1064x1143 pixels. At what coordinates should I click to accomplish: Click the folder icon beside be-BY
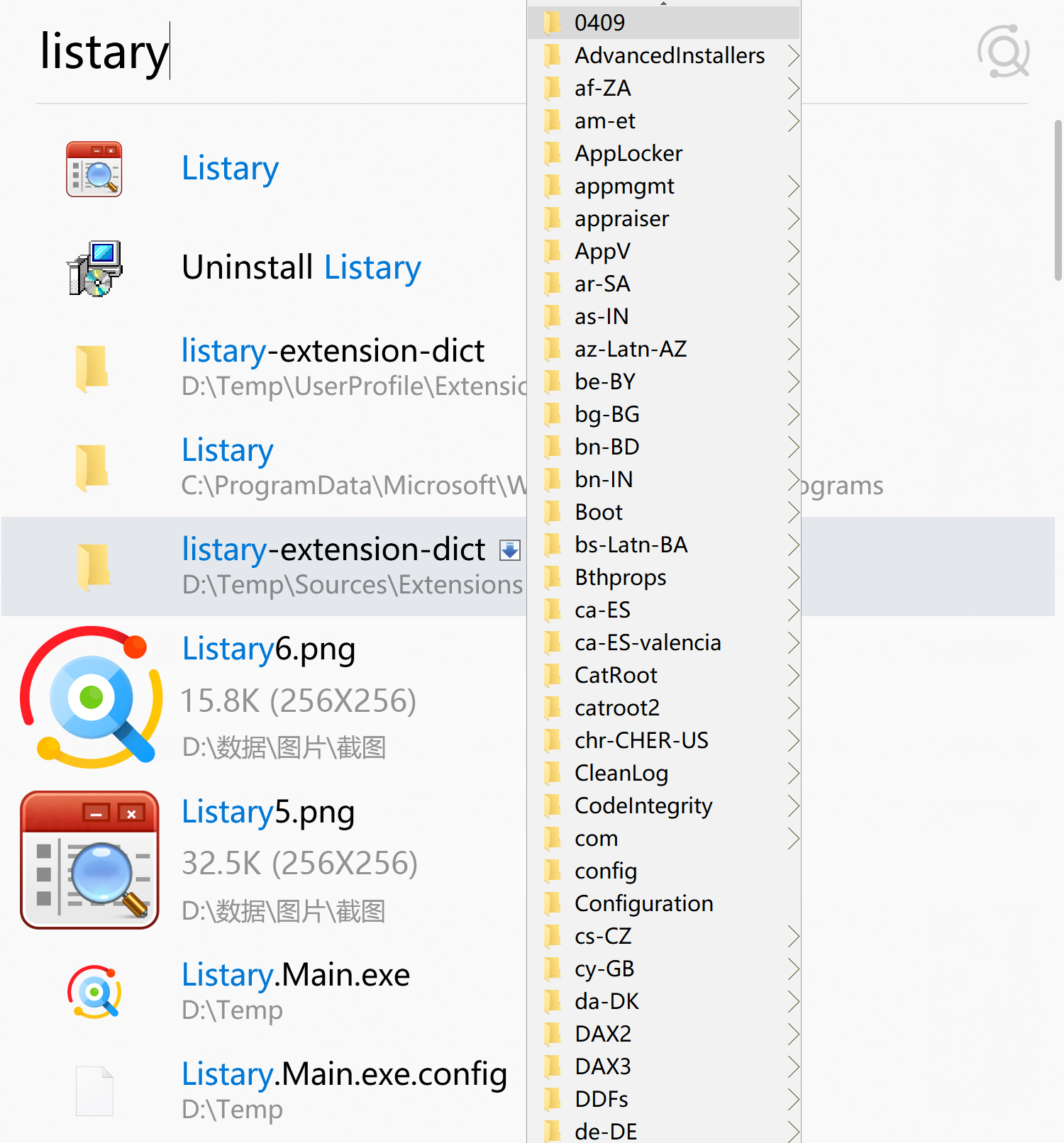tap(553, 381)
